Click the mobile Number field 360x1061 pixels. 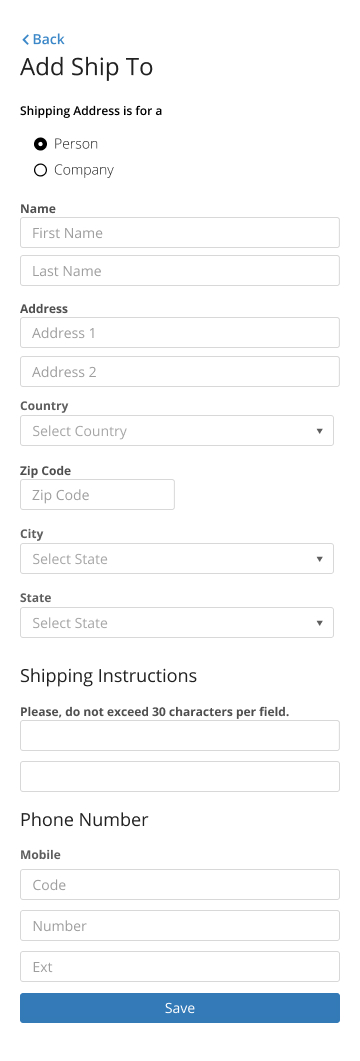tap(180, 926)
